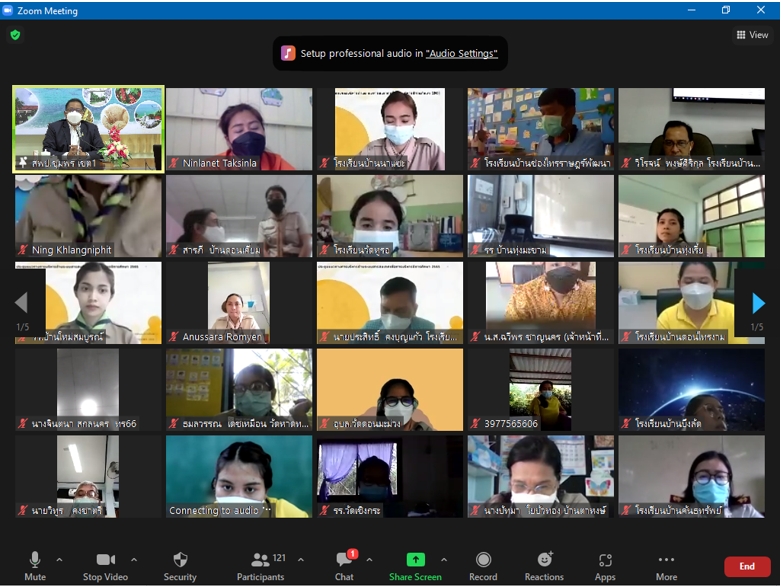Open the More options menu
781x586 pixels.
(x=666, y=565)
